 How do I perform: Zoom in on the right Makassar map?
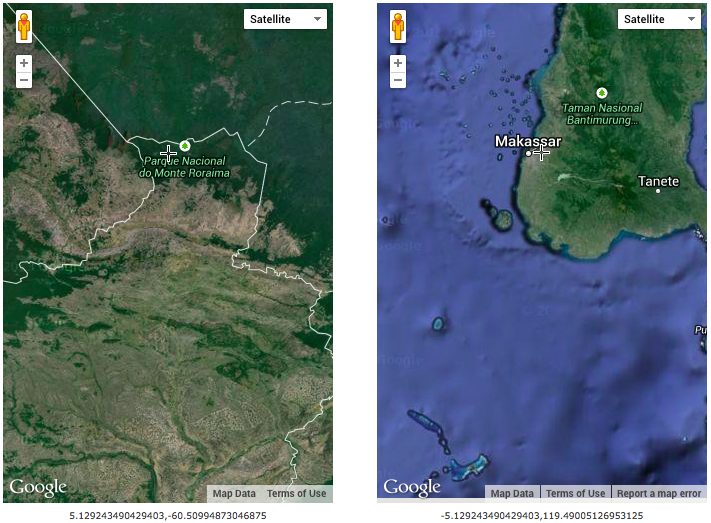tap(398, 63)
